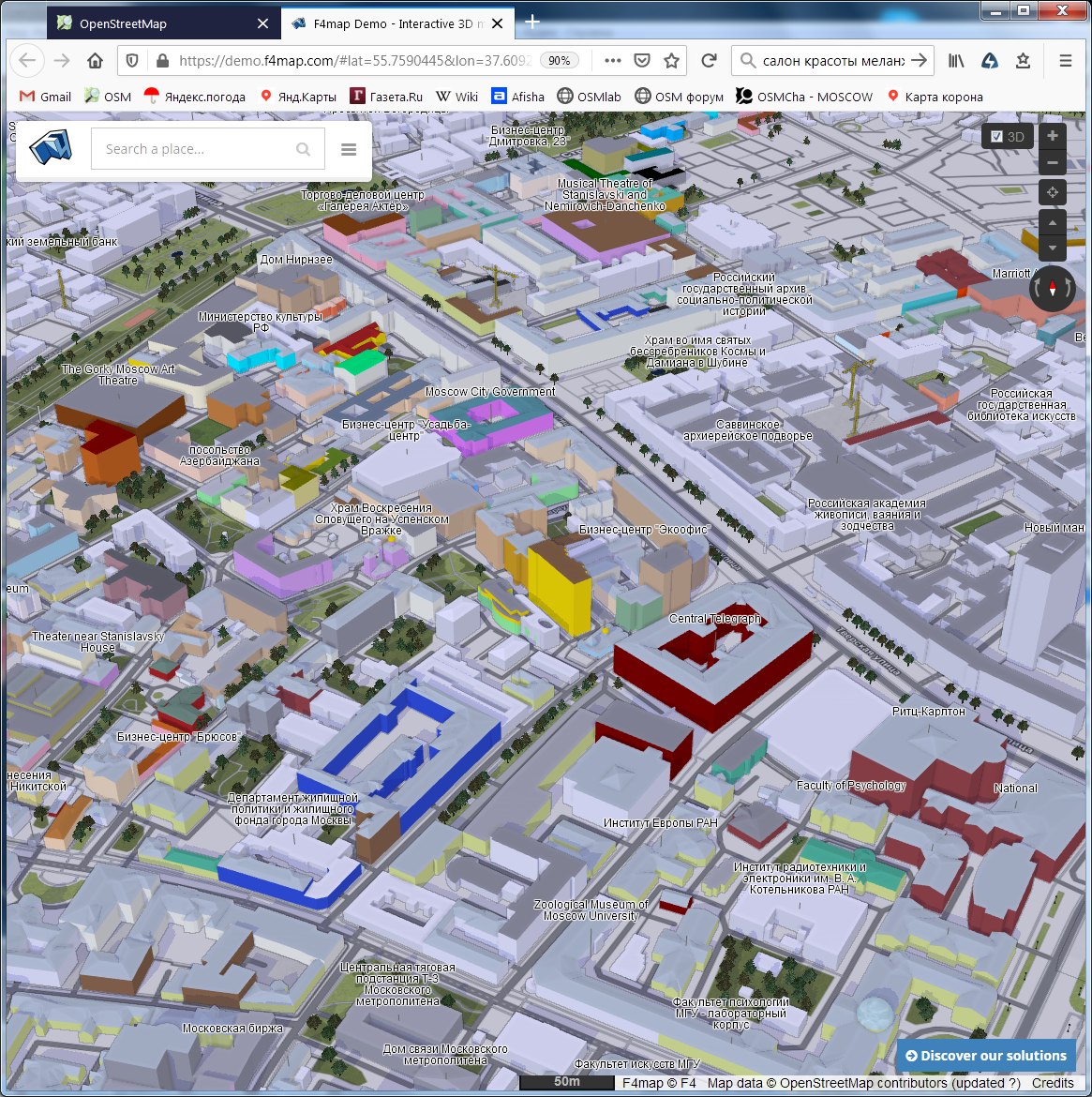Click the Институт Европы РАН label
The height and width of the screenshot is (1097, 1092).
[661, 823]
